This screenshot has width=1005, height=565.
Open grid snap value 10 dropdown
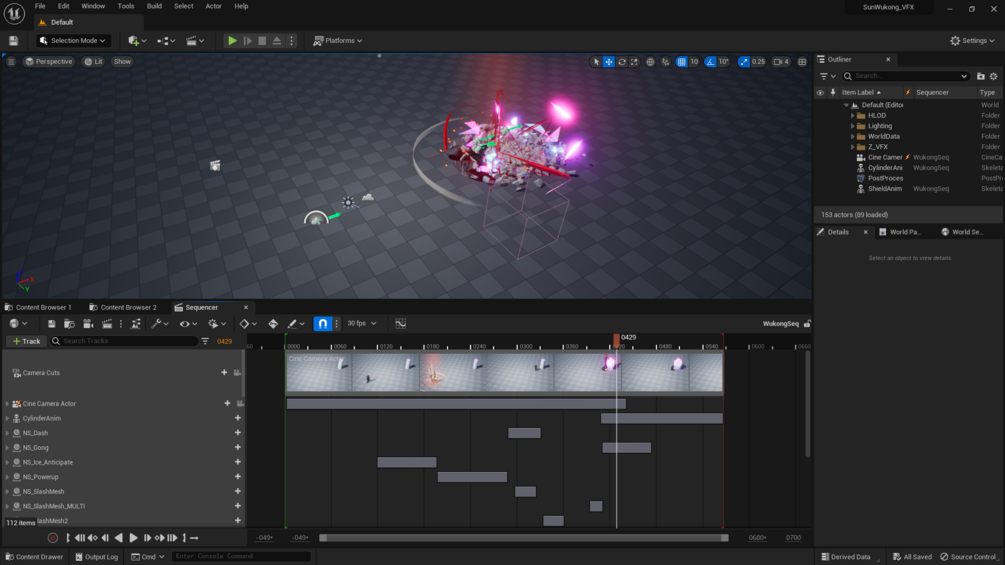click(694, 62)
